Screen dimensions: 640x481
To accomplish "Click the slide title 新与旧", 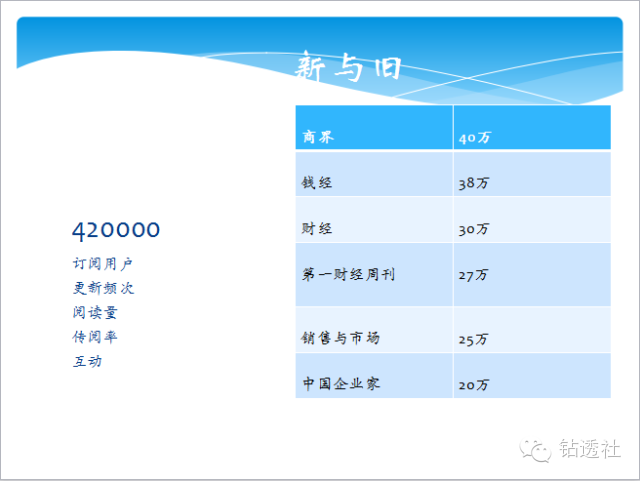I will click(348, 67).
